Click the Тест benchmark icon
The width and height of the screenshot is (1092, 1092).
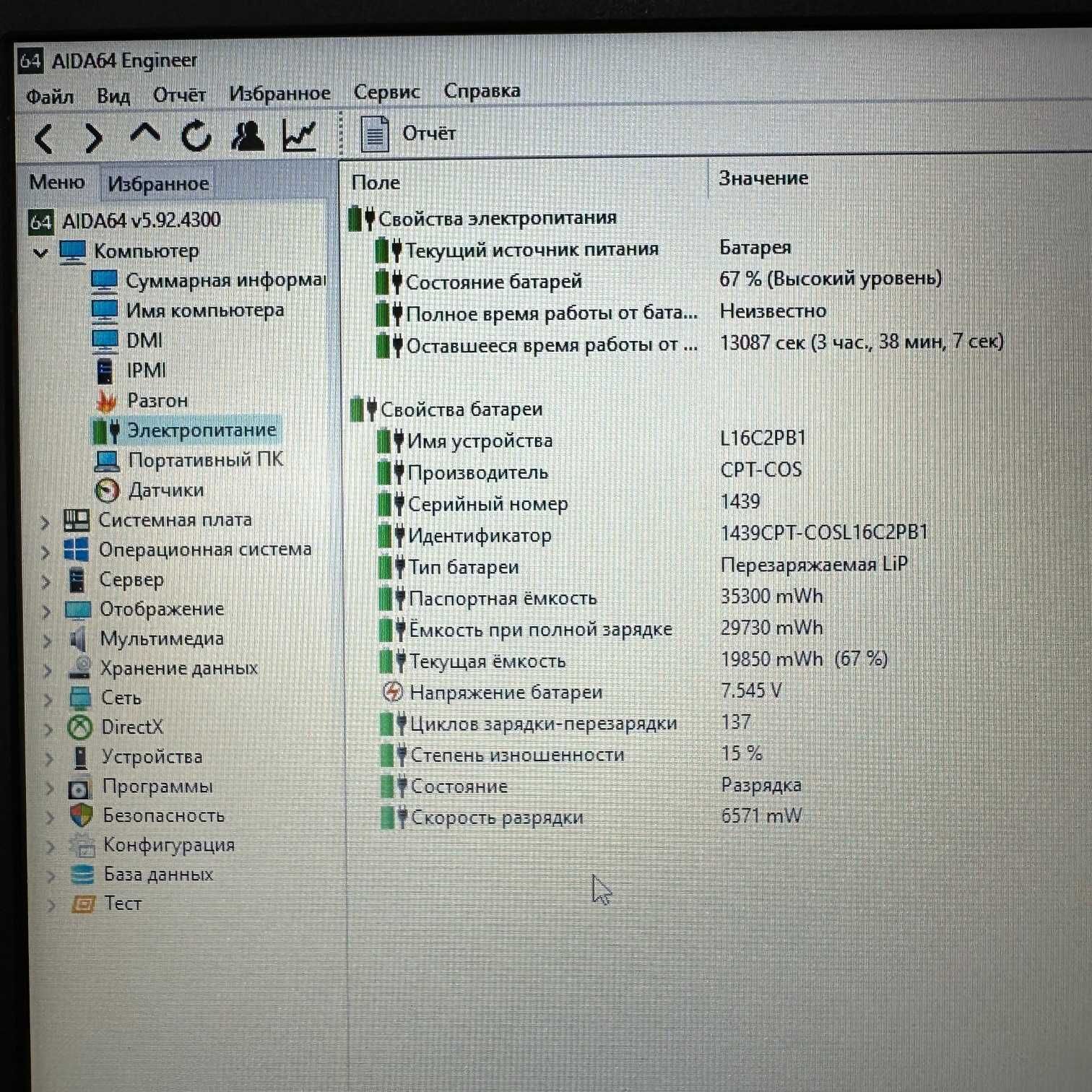83,904
